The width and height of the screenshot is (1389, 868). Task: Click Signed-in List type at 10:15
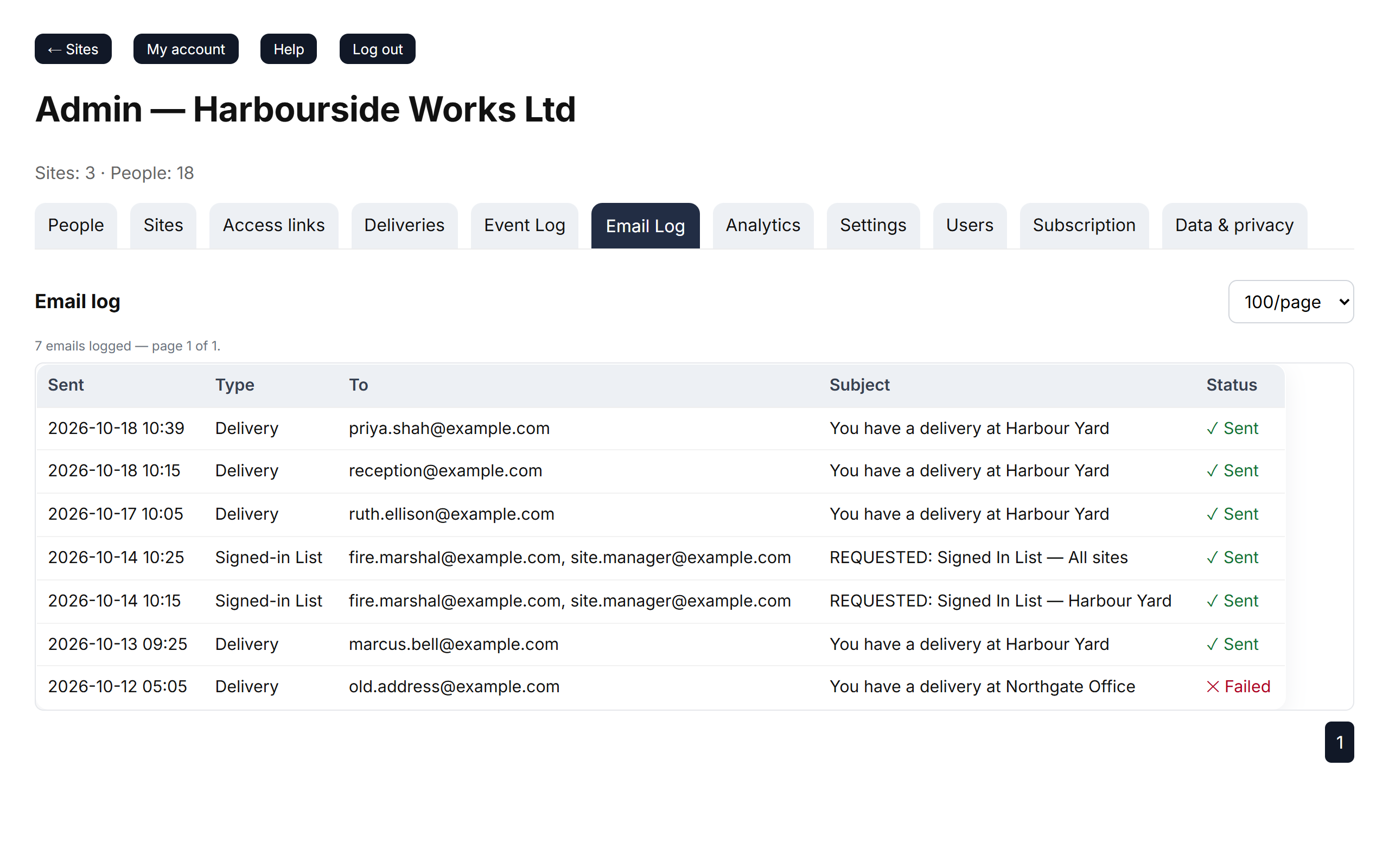click(x=269, y=601)
